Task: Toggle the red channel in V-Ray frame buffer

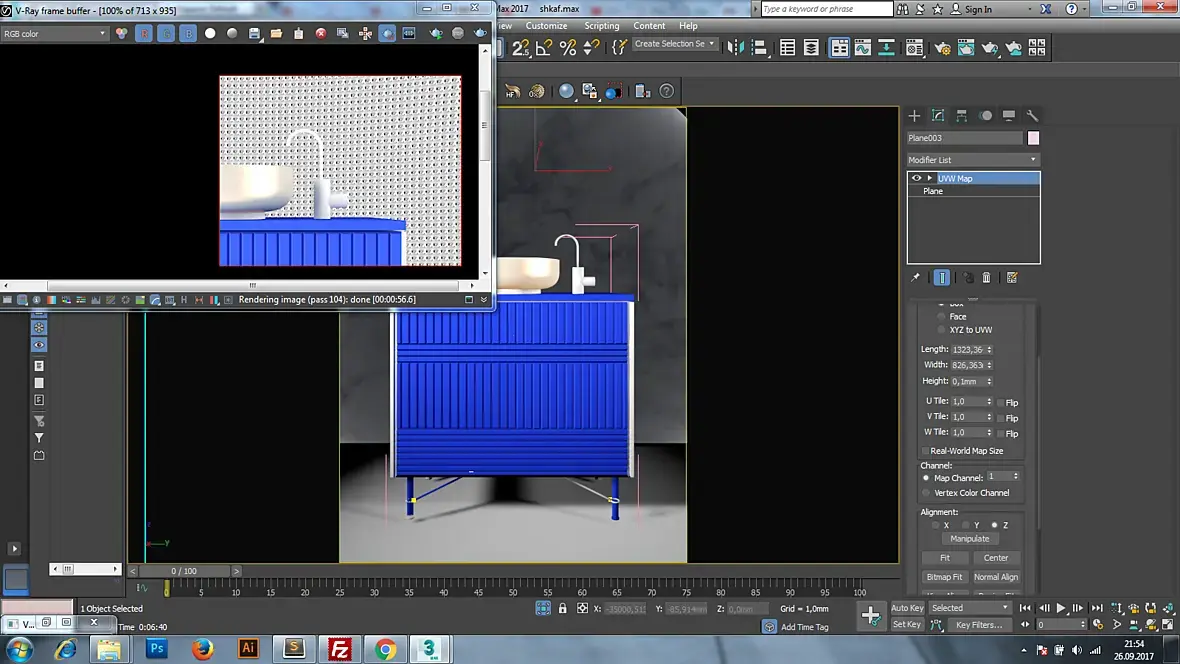Action: (143, 33)
